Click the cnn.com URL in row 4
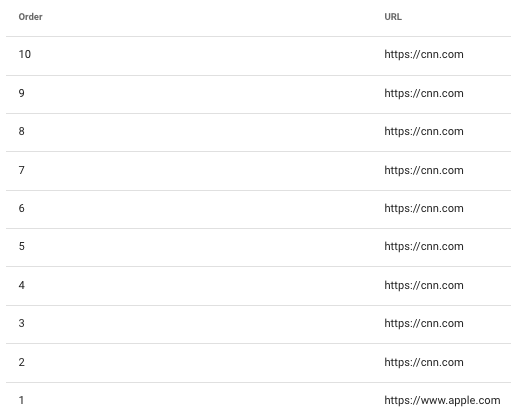The image size is (511, 418). coord(424,285)
